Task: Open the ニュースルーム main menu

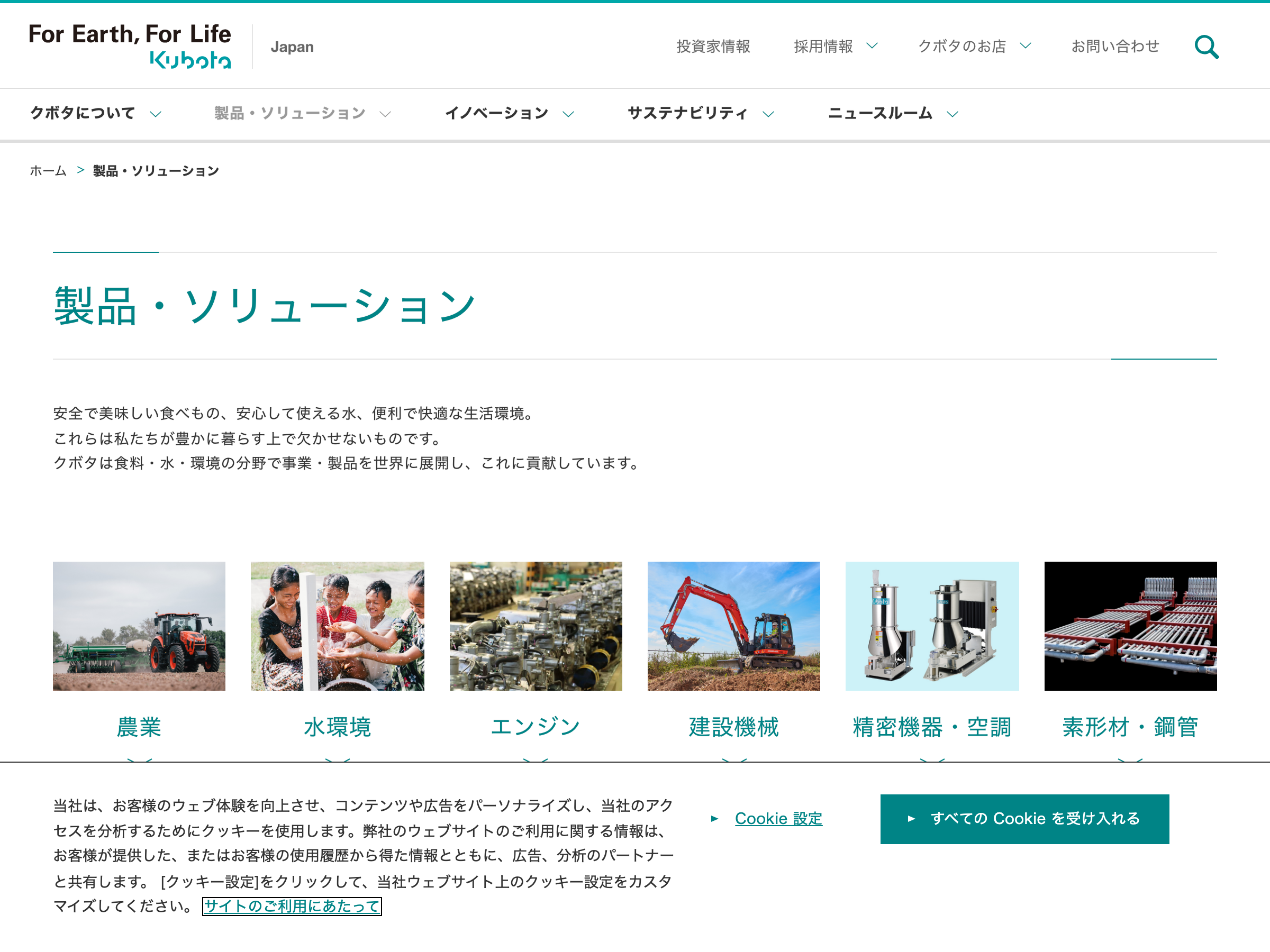Action: point(880,114)
